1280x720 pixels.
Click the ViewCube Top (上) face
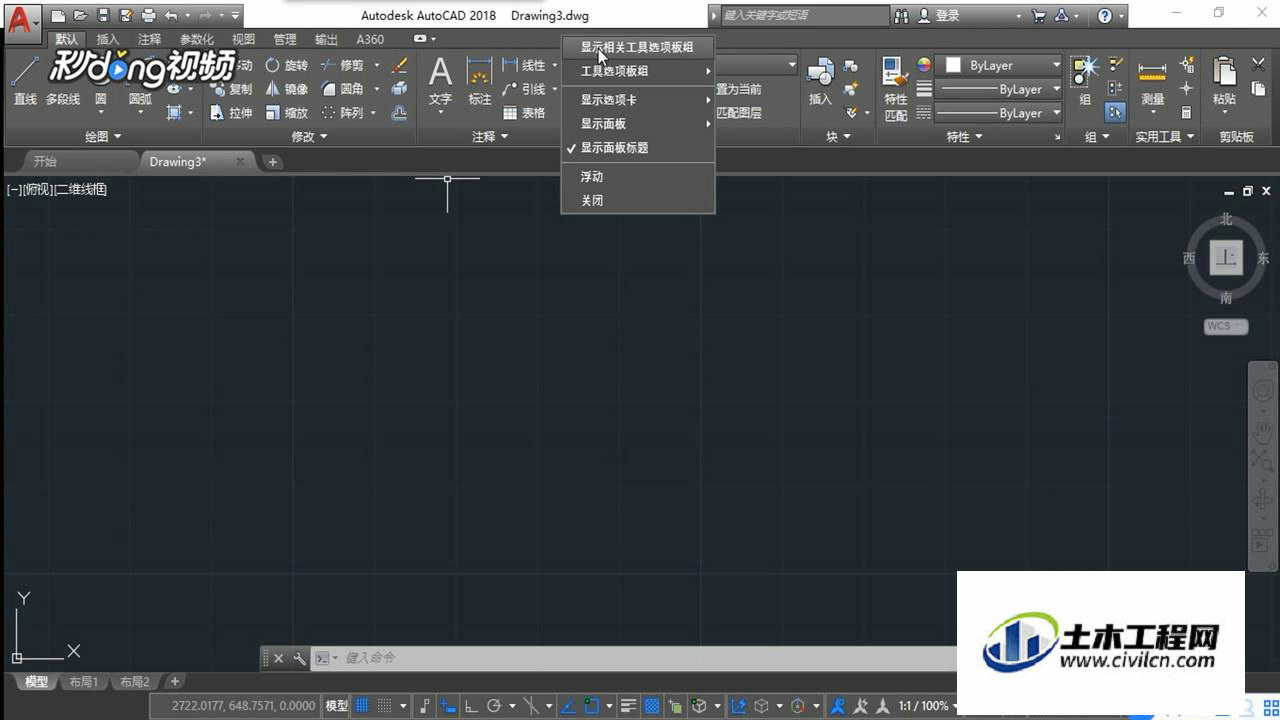(1226, 257)
